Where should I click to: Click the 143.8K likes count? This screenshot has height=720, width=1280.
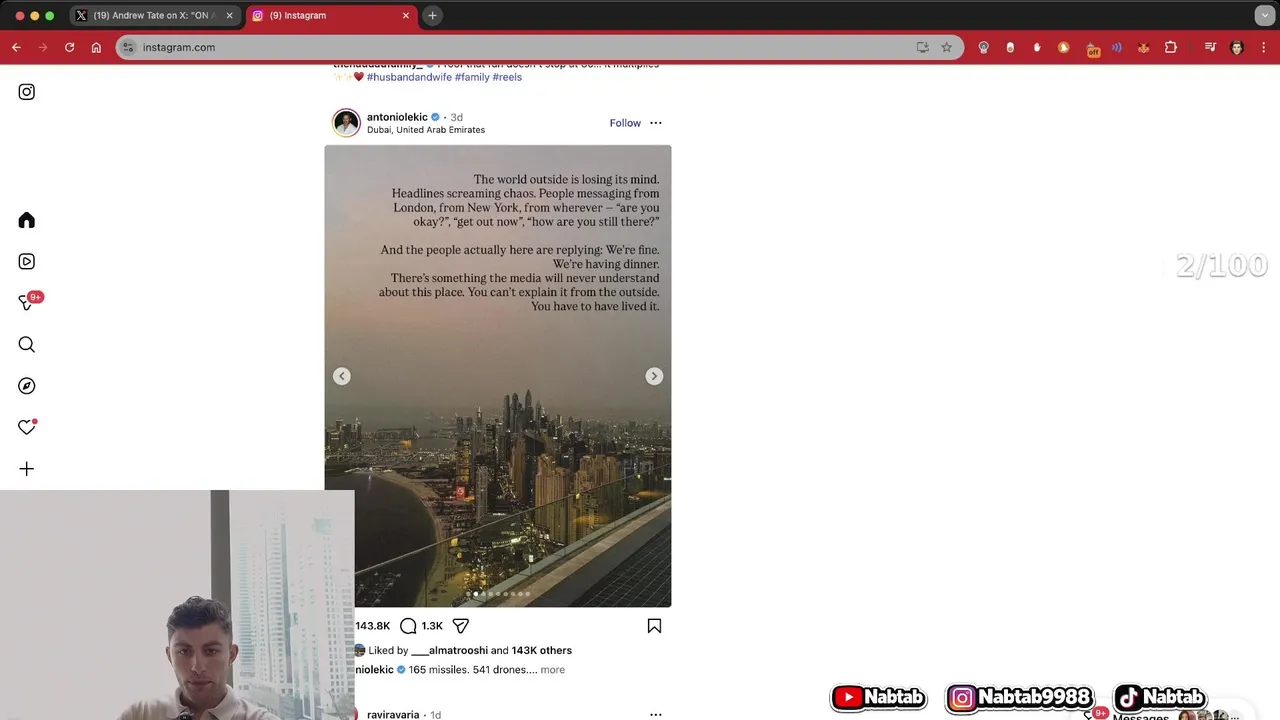click(373, 626)
